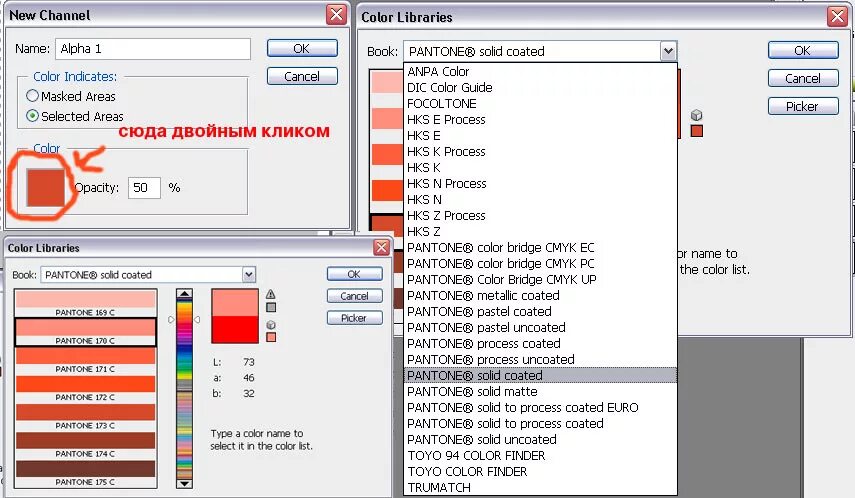The image size is (855, 498).
Task: Choose PANTONE color bridge CMYK EC
Action: 540,248
